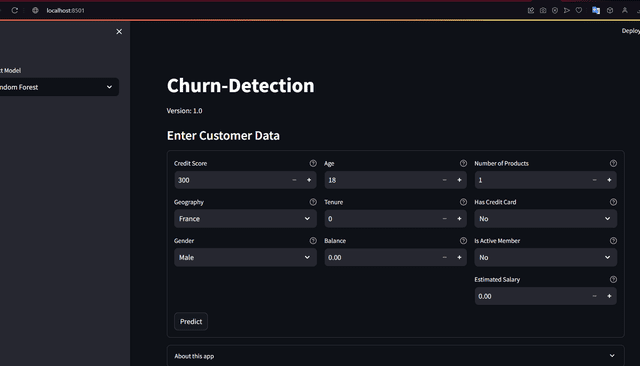Show help tooltip for Credit Score

point(313,163)
